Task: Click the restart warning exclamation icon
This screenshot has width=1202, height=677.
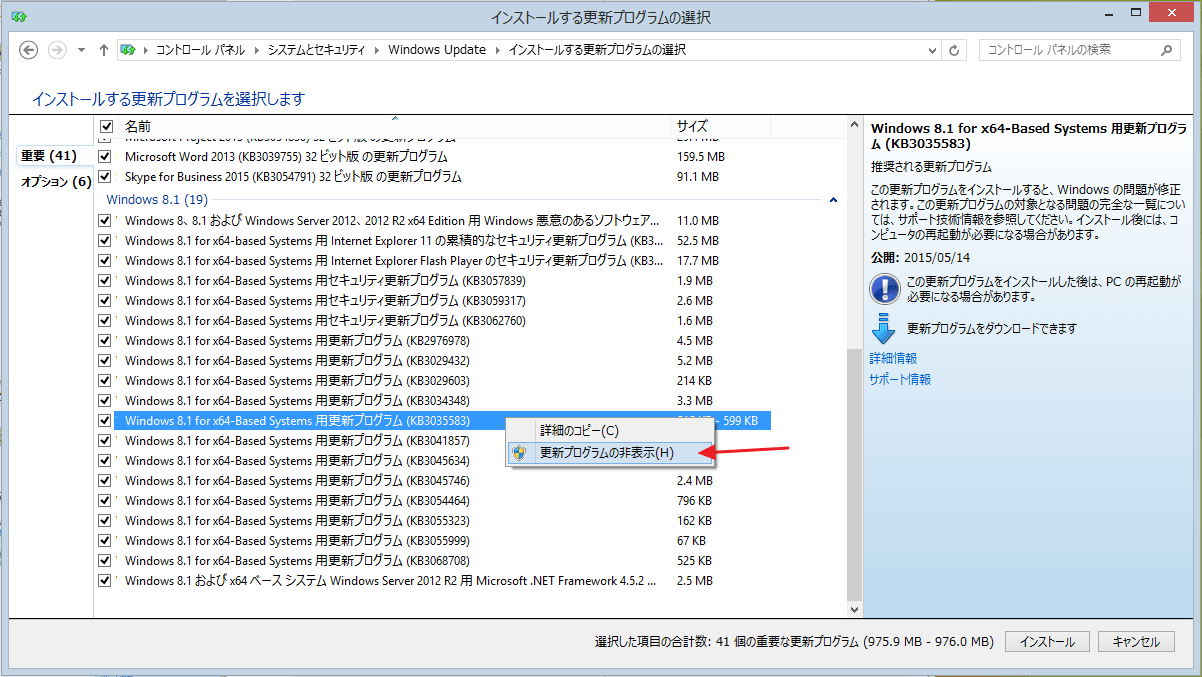Action: click(885, 289)
